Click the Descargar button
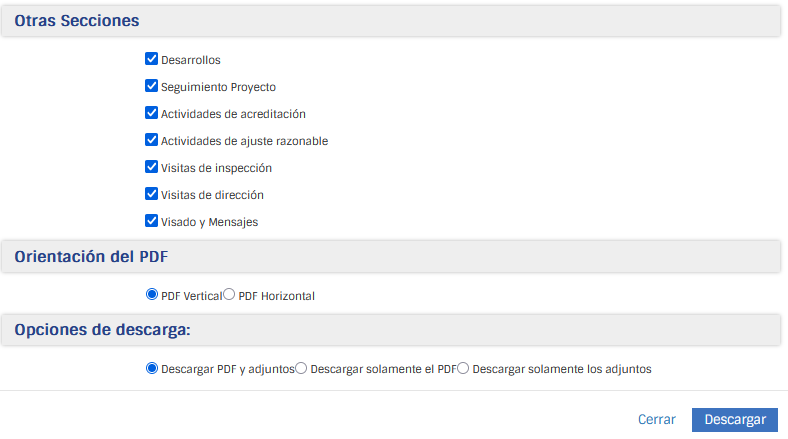This screenshot has width=788, height=439. click(735, 420)
